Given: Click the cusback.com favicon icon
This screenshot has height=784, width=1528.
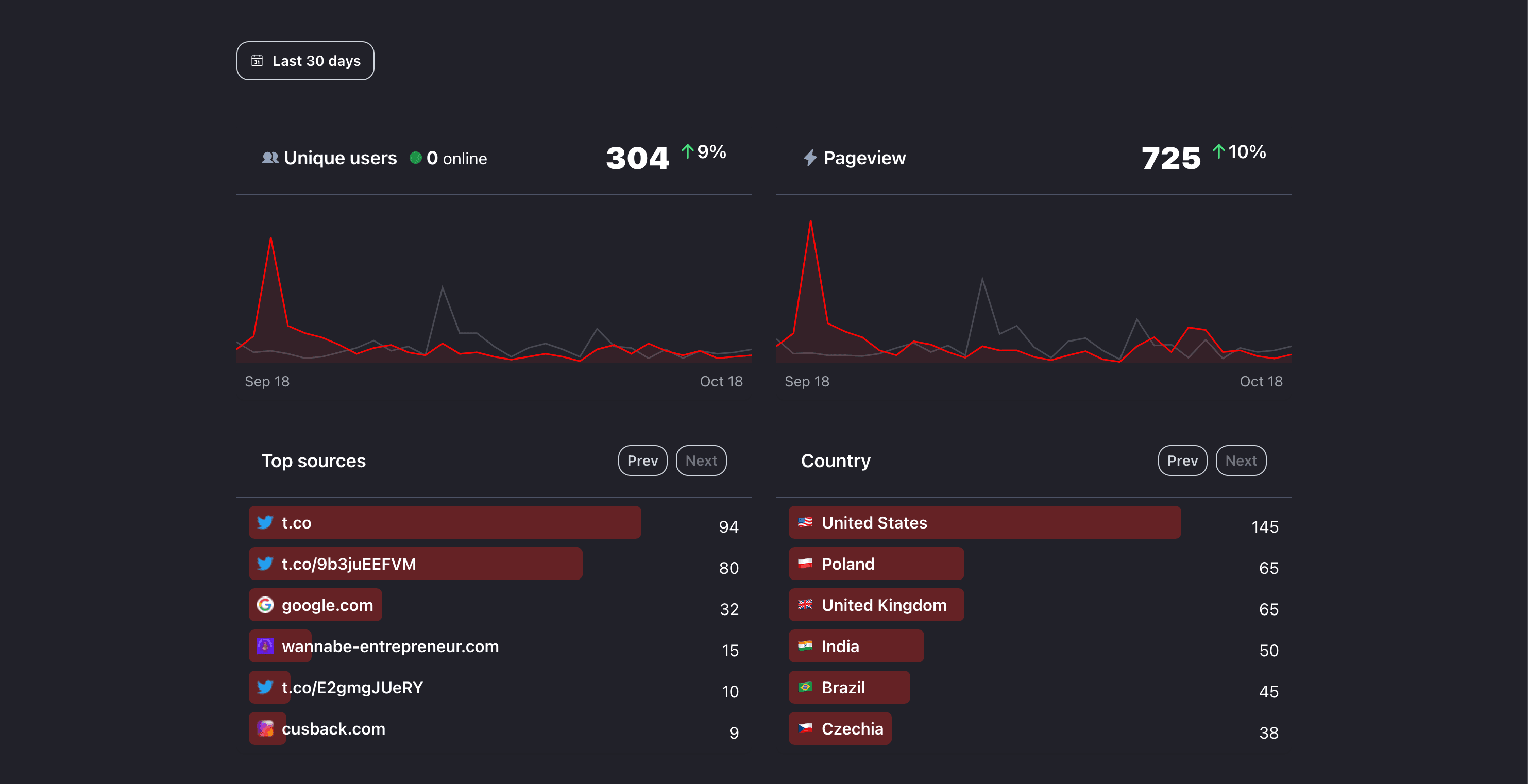Looking at the screenshot, I should tap(265, 728).
